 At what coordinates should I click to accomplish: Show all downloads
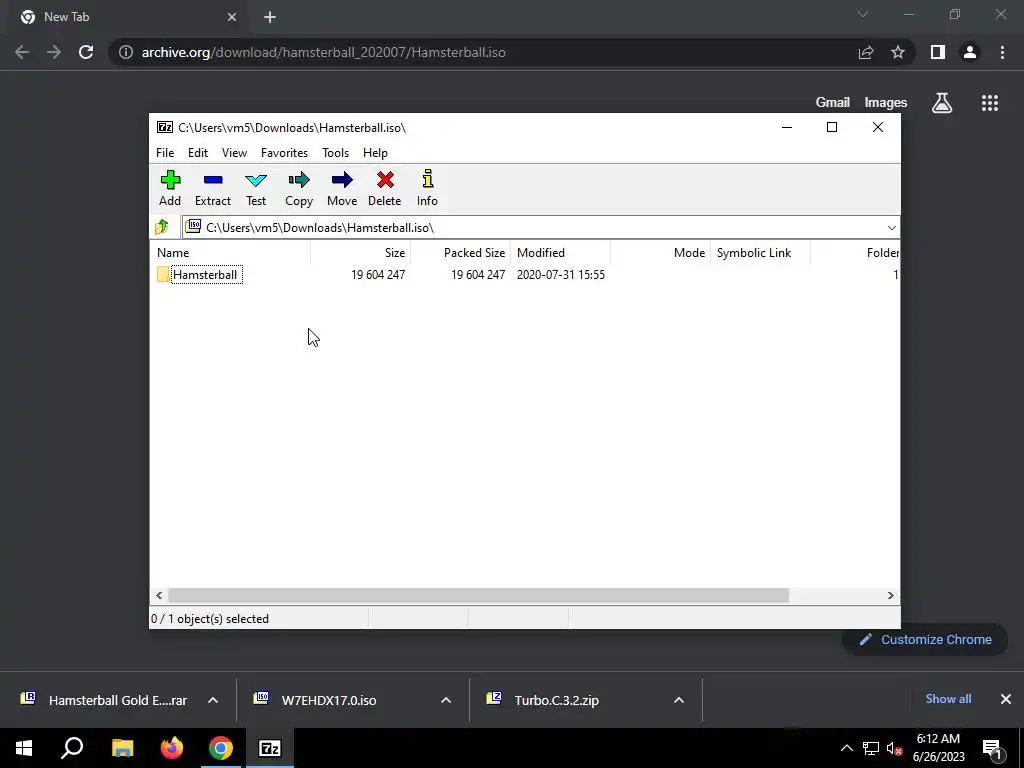[948, 699]
